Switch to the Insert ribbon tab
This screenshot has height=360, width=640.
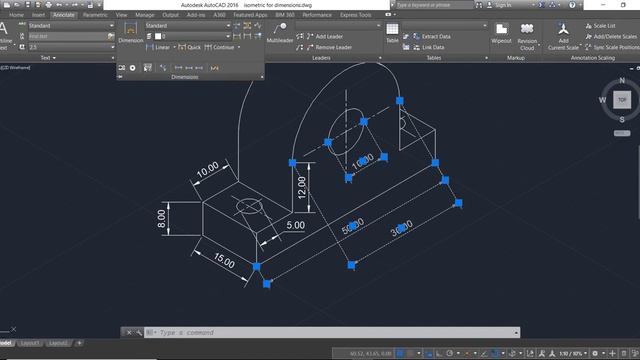38,15
